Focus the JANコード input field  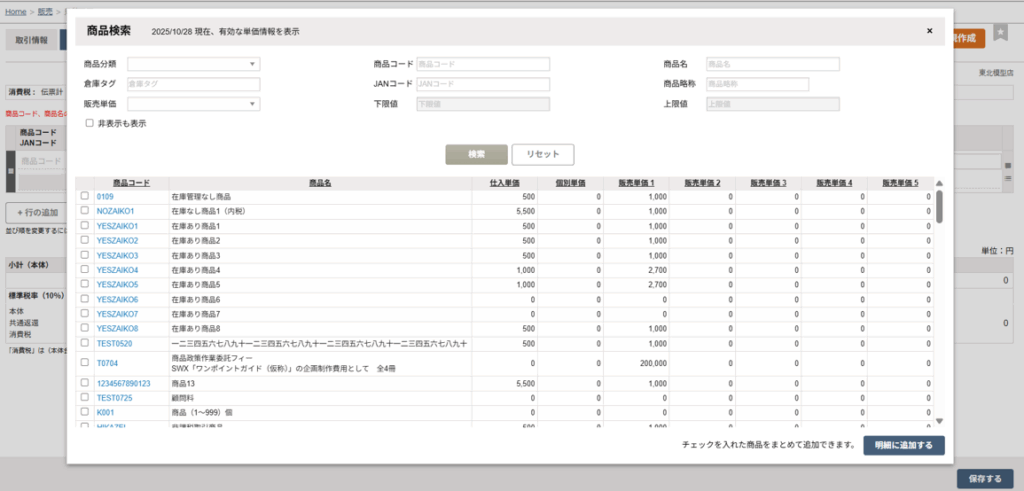pyautogui.click(x=483, y=84)
